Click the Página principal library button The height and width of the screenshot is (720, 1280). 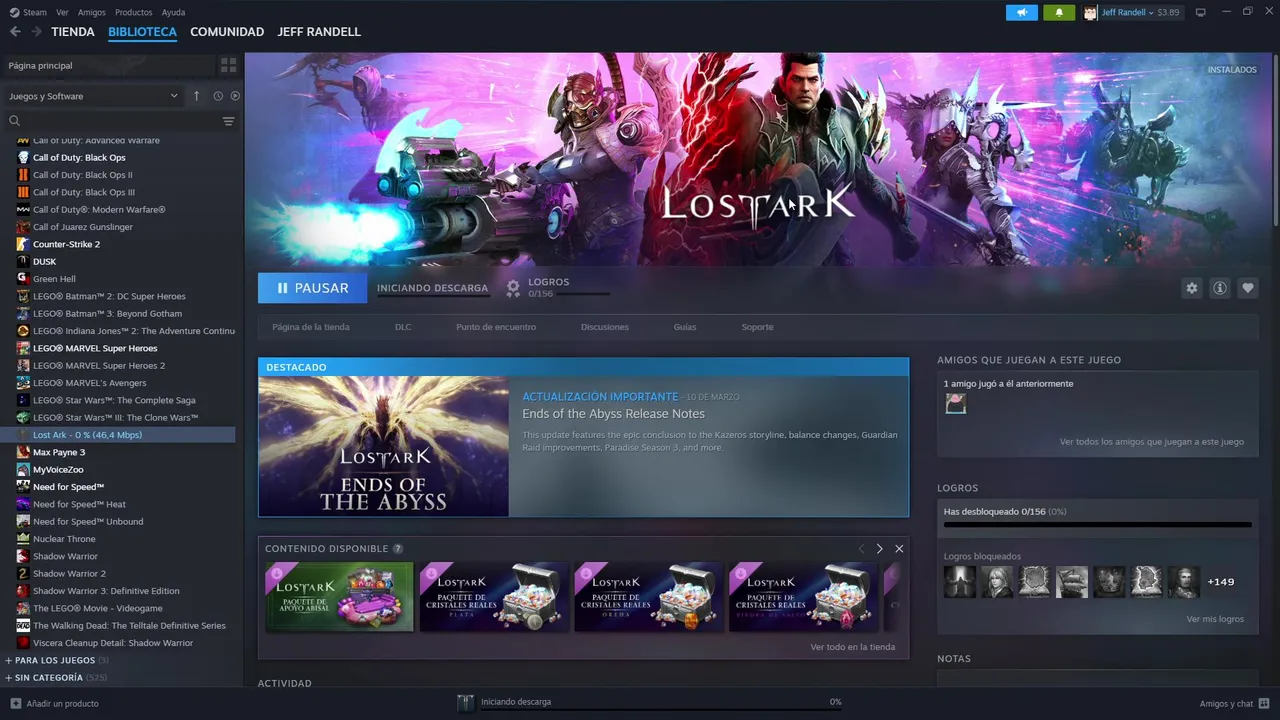click(107, 65)
